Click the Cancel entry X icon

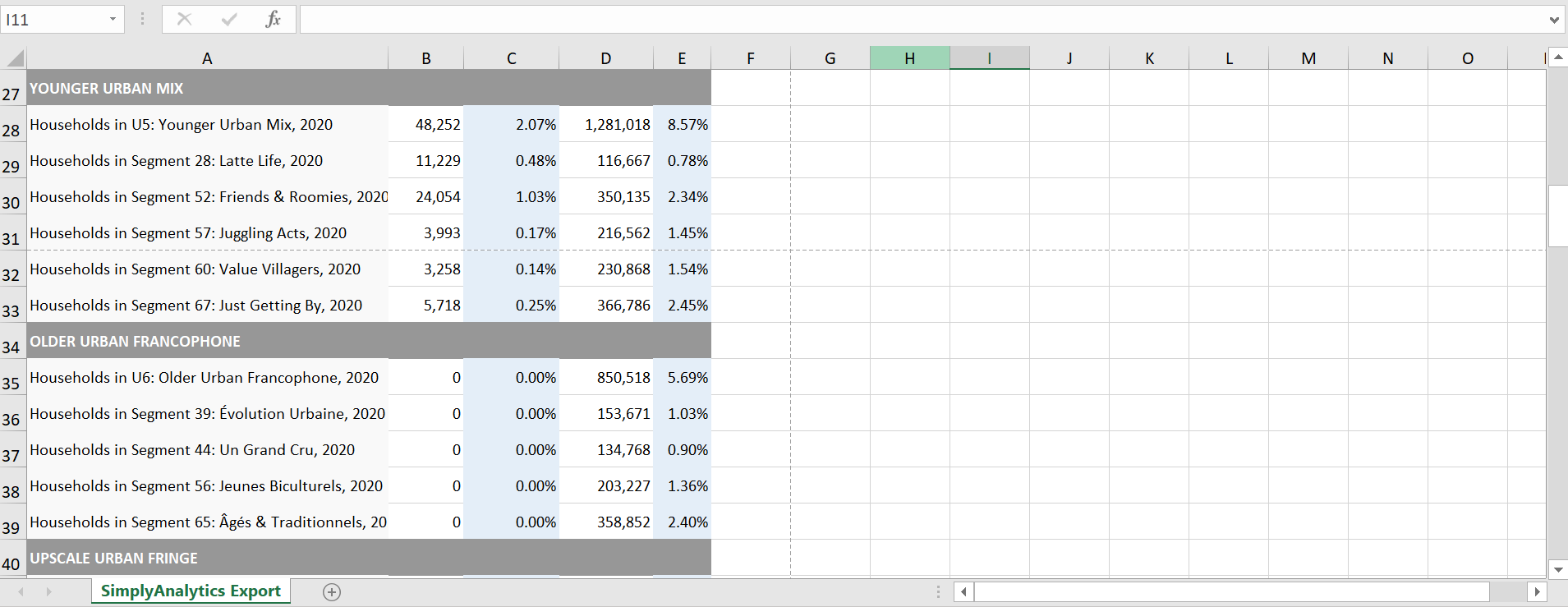[184, 19]
